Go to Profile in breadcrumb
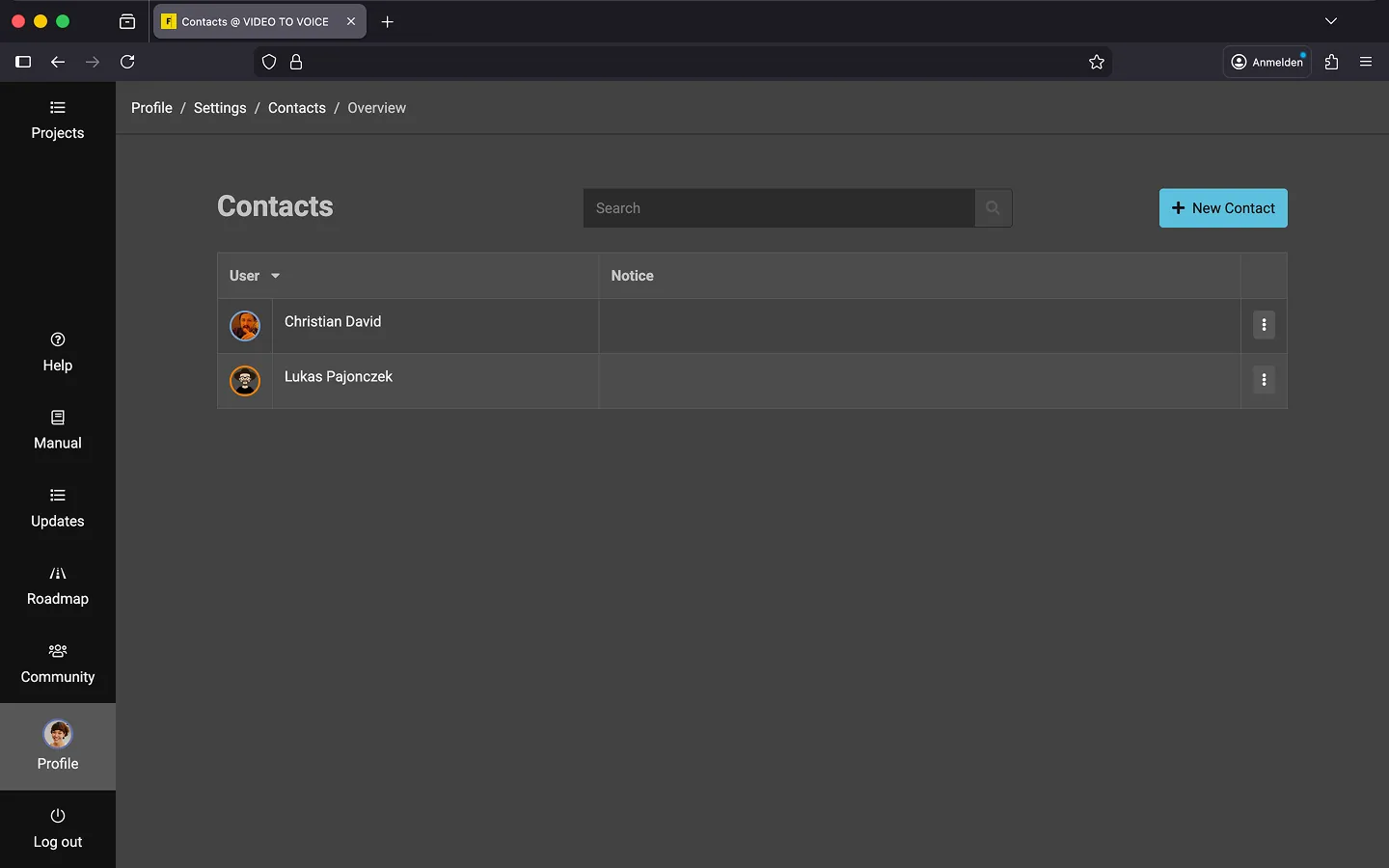 (151, 108)
